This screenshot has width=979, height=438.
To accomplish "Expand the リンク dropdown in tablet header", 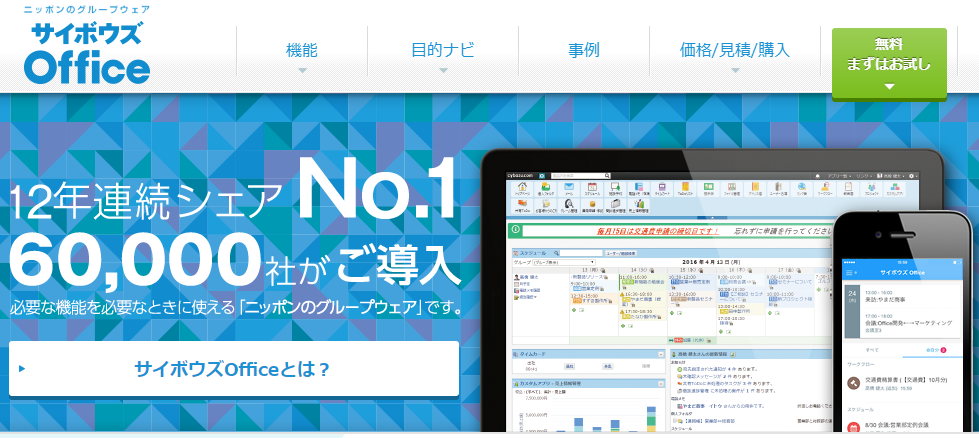I will (864, 177).
